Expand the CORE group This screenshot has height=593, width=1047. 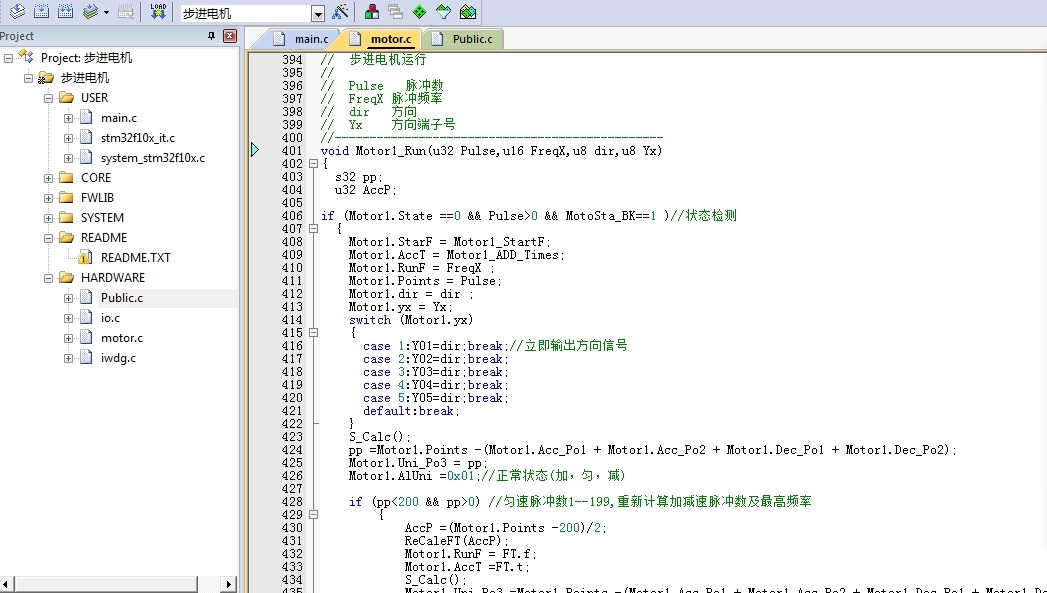click(x=48, y=178)
